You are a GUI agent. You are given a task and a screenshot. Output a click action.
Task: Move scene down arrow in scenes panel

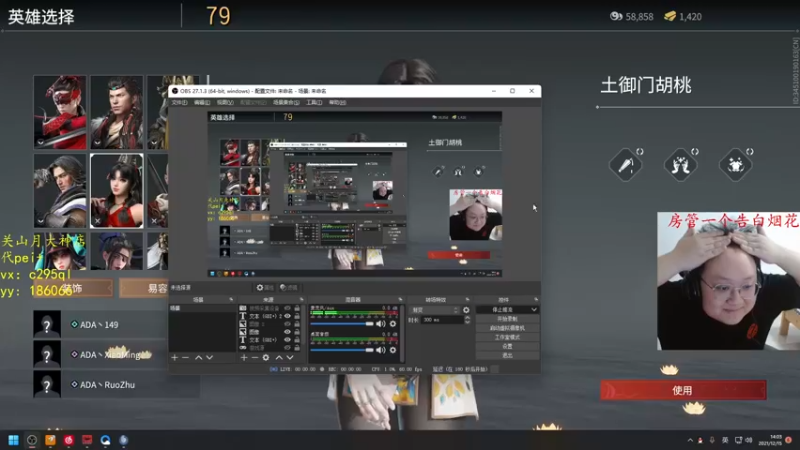coord(209,358)
